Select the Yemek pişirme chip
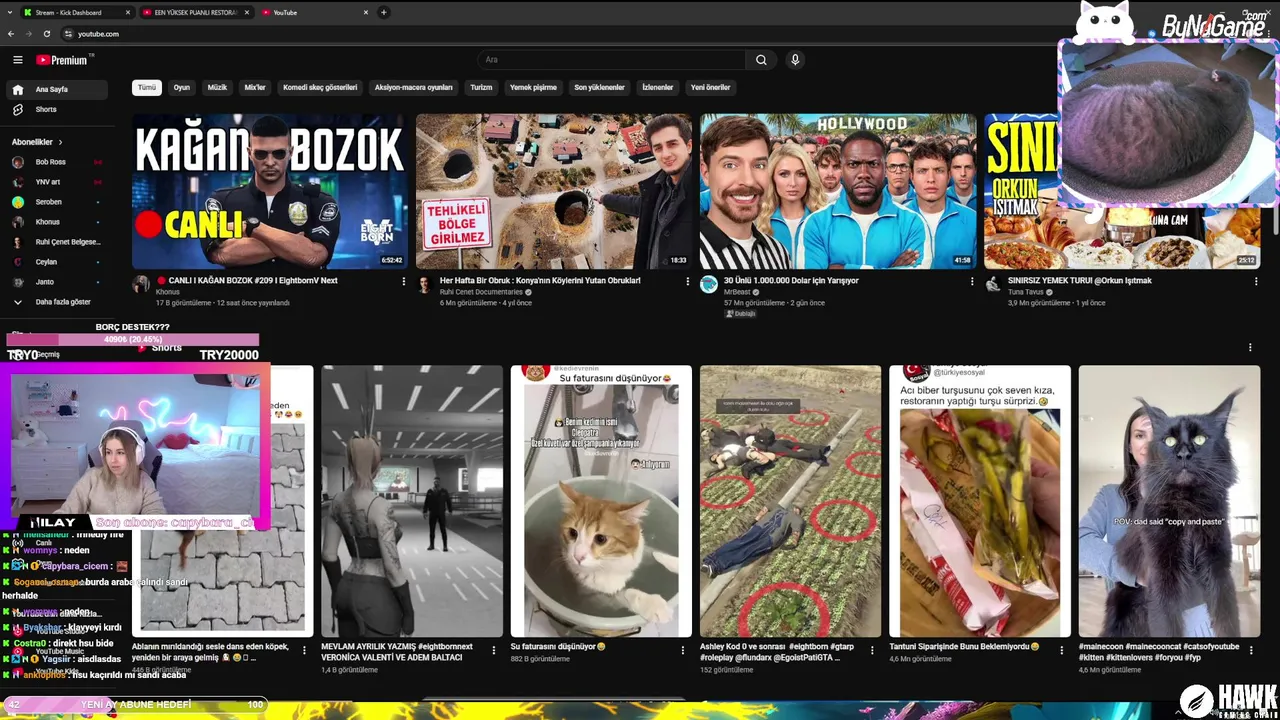 click(533, 88)
